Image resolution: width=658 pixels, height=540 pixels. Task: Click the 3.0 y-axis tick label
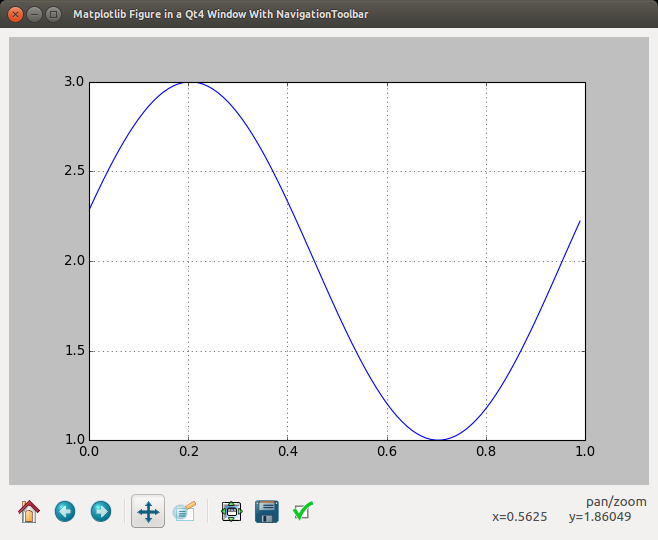[x=74, y=81]
